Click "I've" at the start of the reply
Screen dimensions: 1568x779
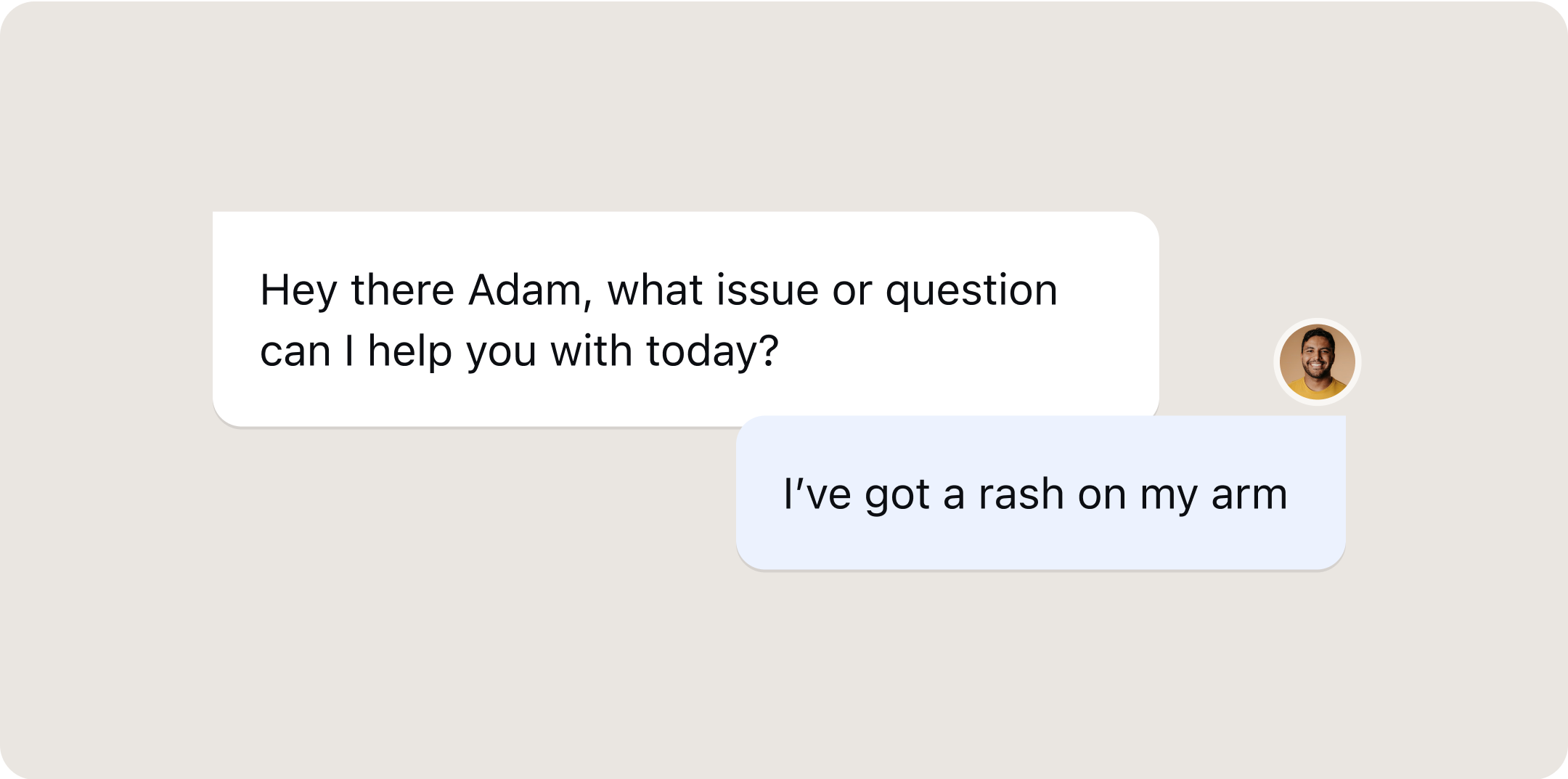tap(817, 495)
